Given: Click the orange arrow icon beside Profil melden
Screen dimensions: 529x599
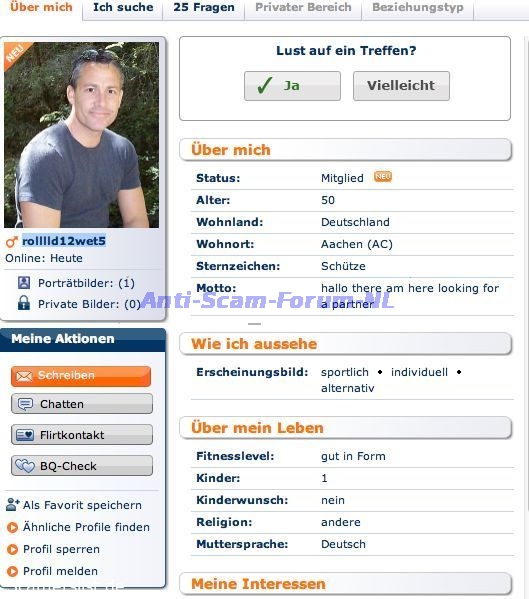Looking at the screenshot, I should [12, 571].
